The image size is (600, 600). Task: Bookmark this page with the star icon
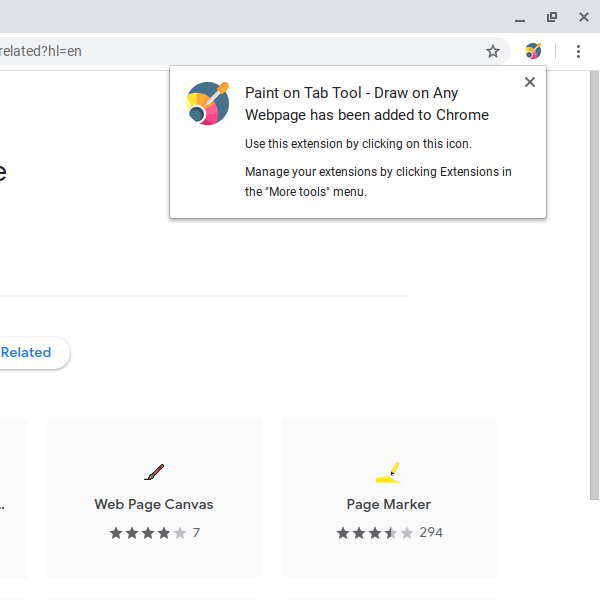point(493,51)
